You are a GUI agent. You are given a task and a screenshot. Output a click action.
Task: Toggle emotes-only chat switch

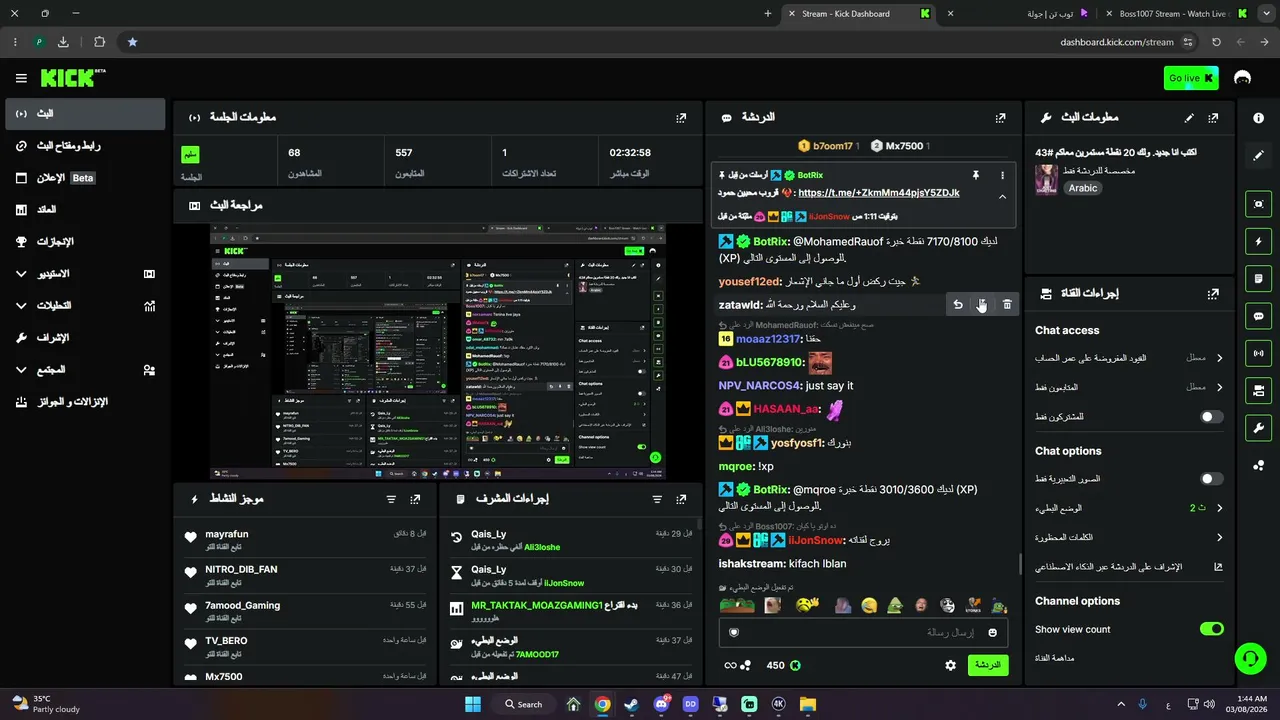pyautogui.click(x=1212, y=479)
